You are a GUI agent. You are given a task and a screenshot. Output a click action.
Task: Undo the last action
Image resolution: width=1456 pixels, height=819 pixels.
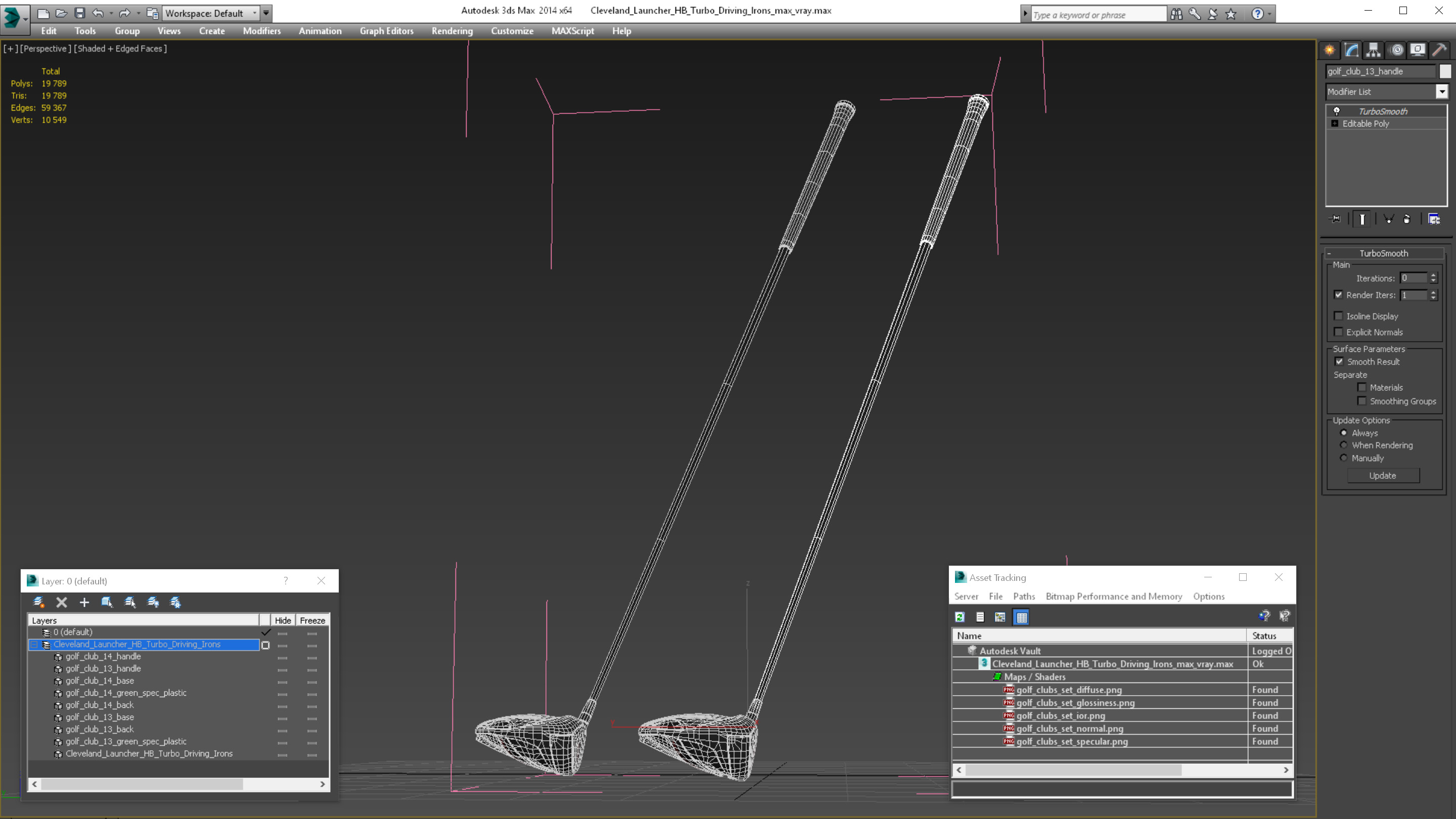pos(98,13)
